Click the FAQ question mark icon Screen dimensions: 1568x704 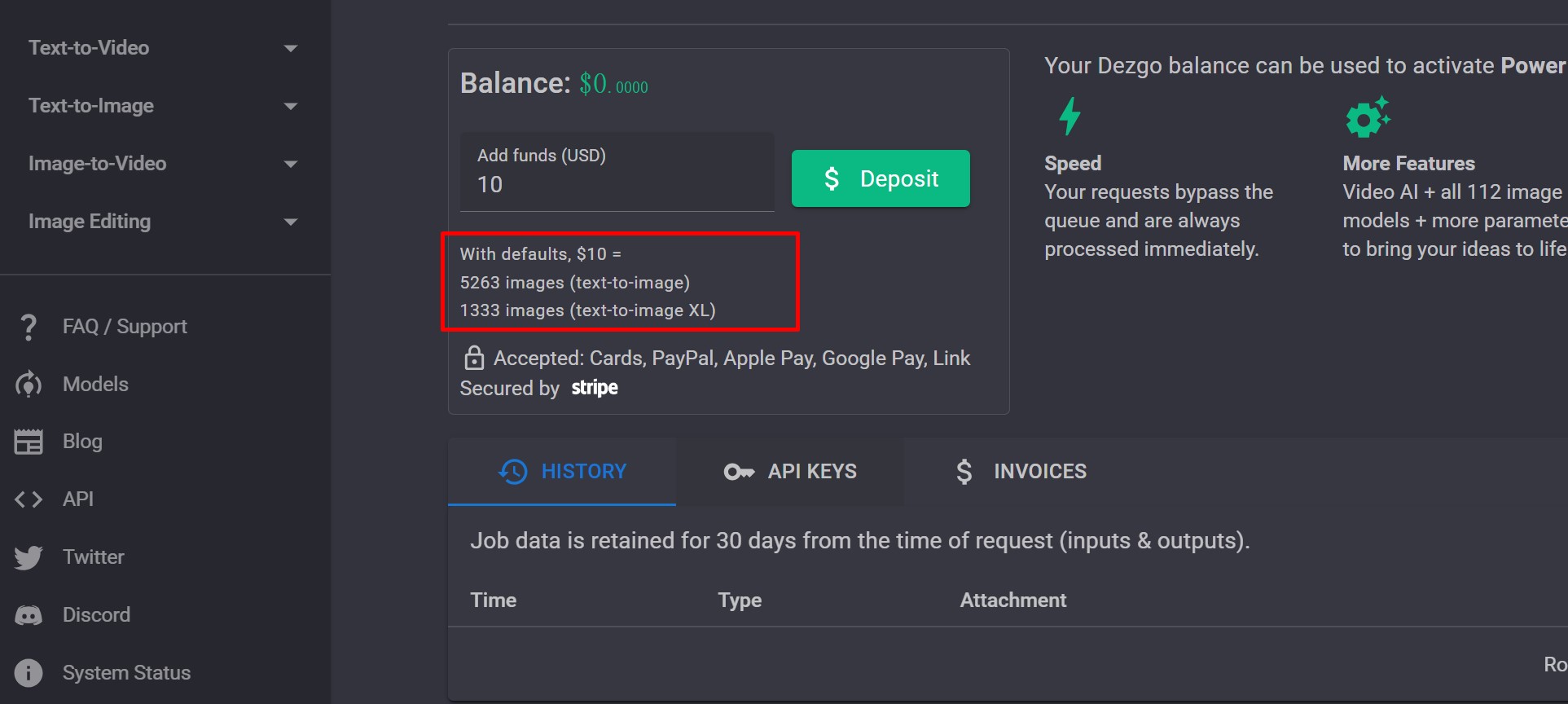click(x=29, y=327)
